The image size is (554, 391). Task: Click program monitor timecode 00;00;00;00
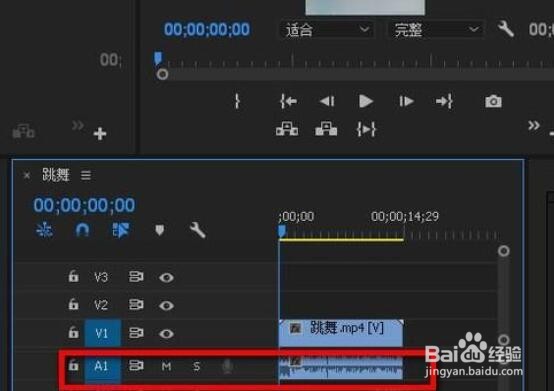point(207,29)
